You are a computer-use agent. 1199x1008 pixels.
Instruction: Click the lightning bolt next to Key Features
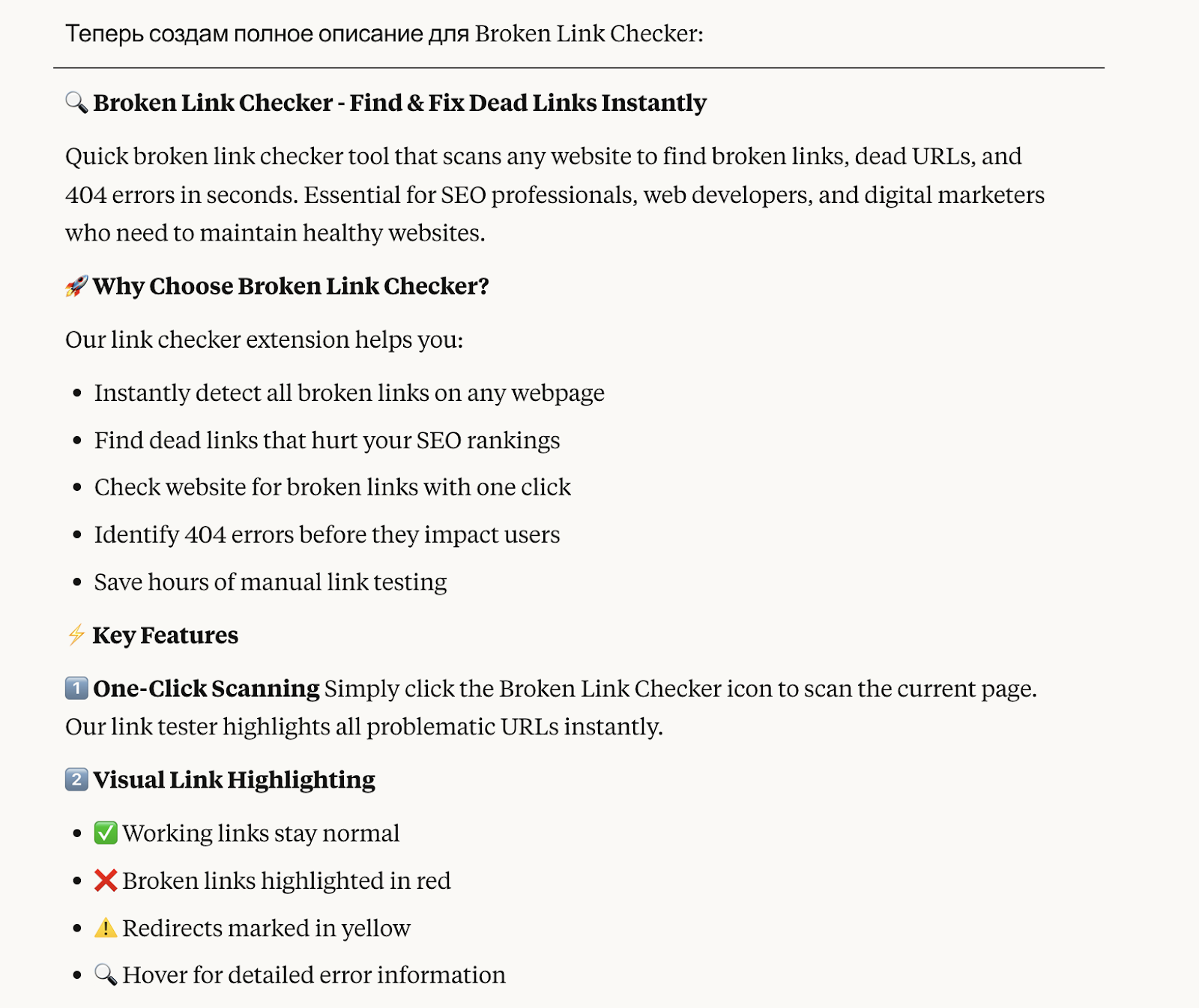click(x=76, y=635)
